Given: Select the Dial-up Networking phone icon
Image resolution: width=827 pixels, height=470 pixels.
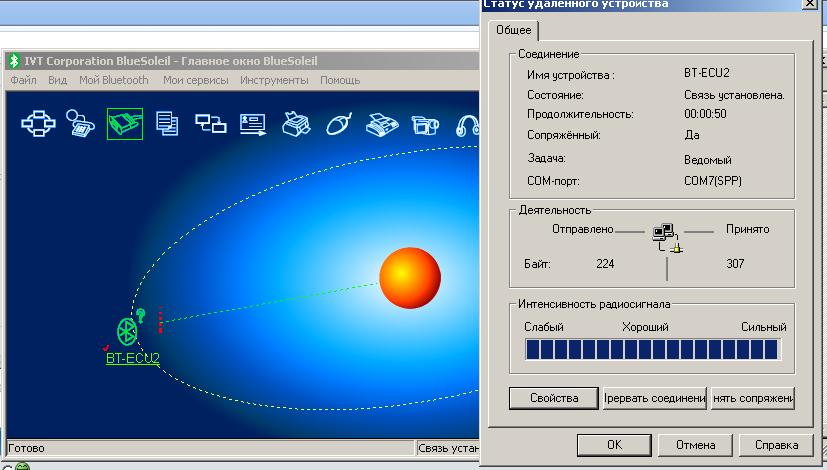Looking at the screenshot, I should pos(80,124).
